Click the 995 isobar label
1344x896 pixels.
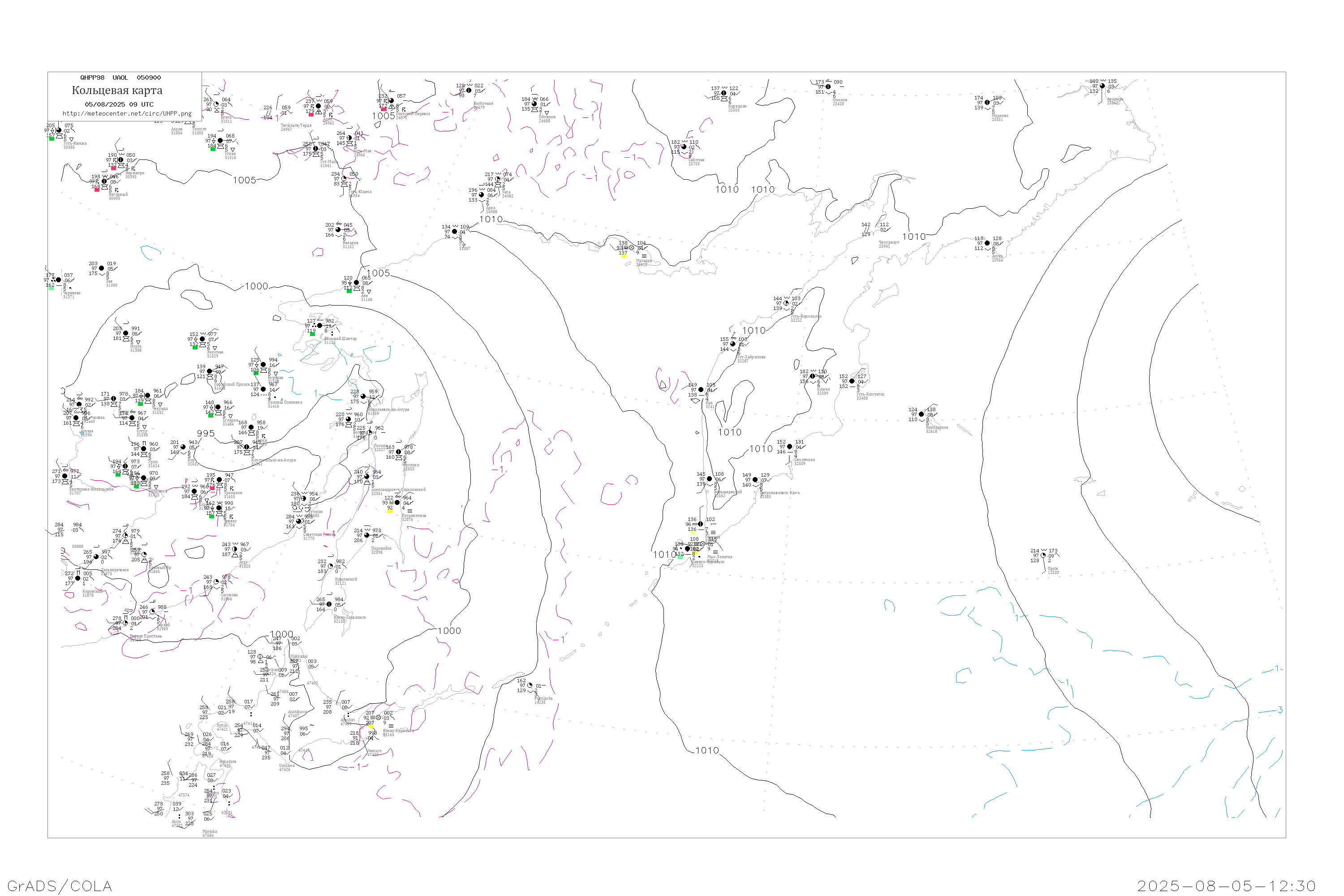pyautogui.click(x=206, y=434)
